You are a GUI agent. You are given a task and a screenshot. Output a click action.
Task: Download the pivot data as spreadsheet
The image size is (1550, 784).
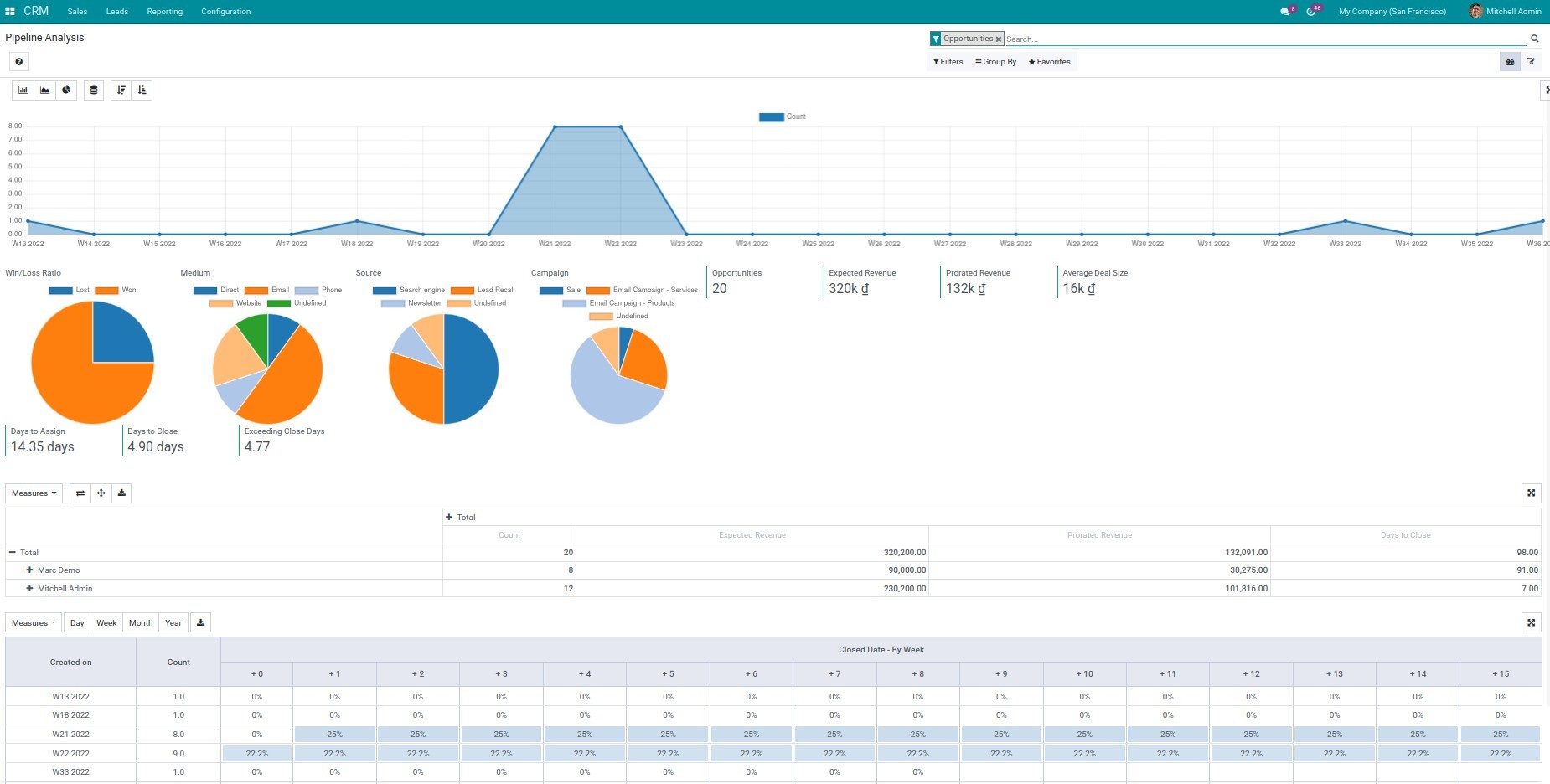tap(121, 493)
